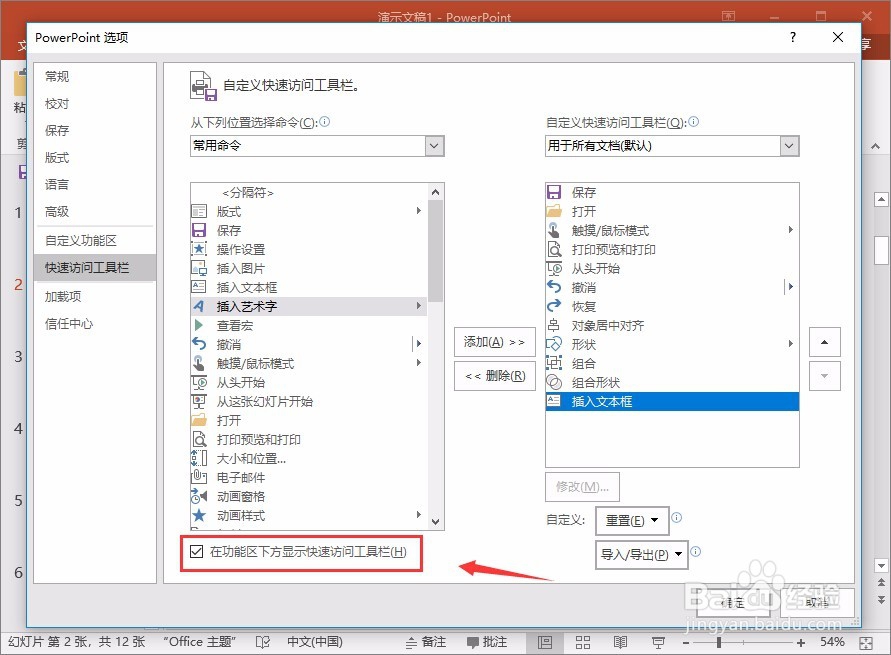Click the move up arrow button
The image size is (891, 655).
pos(825,342)
